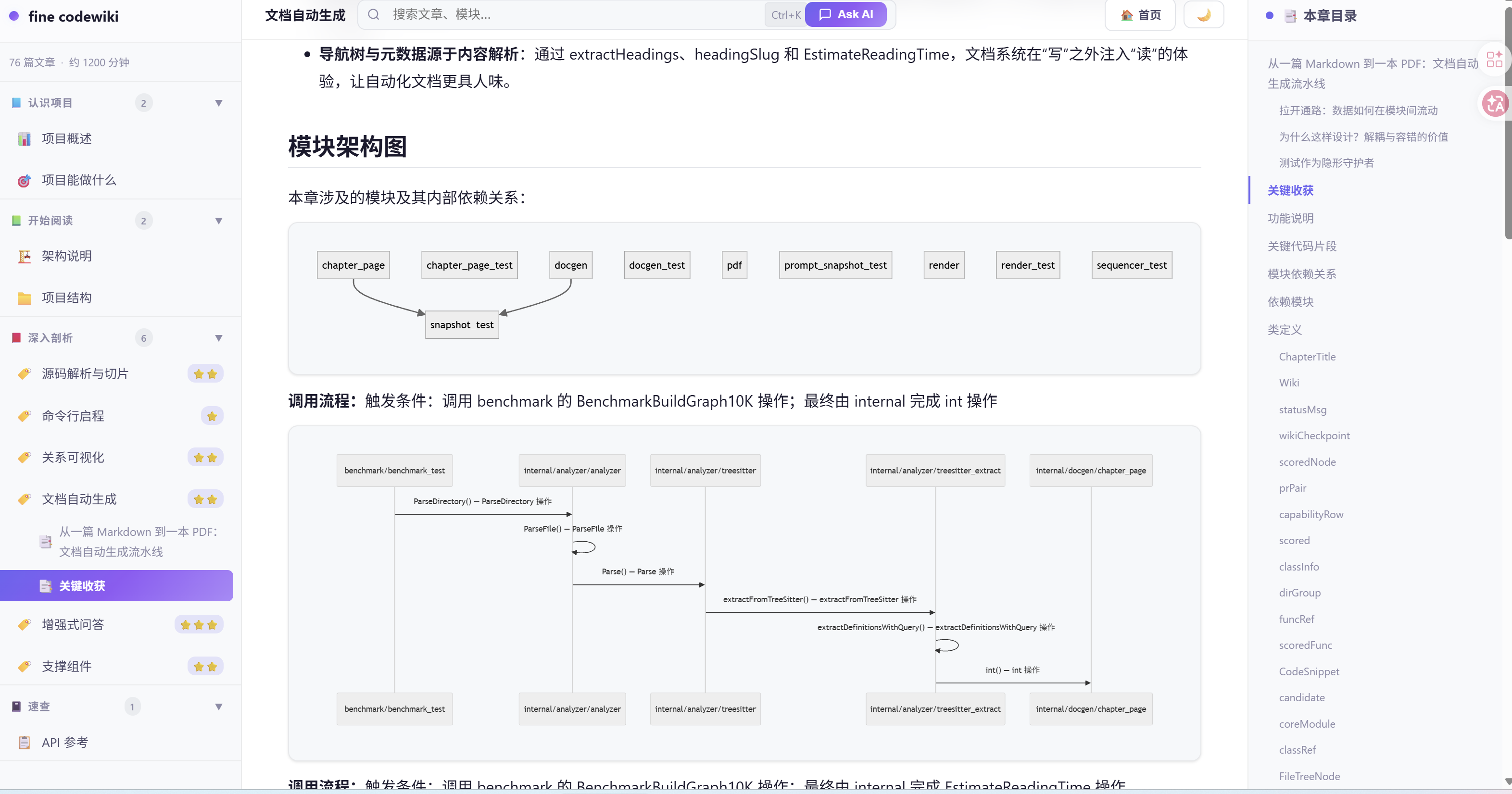1512x794 pixels.
Task: Click the Ask AI chat bubble icon
Action: tap(825, 15)
